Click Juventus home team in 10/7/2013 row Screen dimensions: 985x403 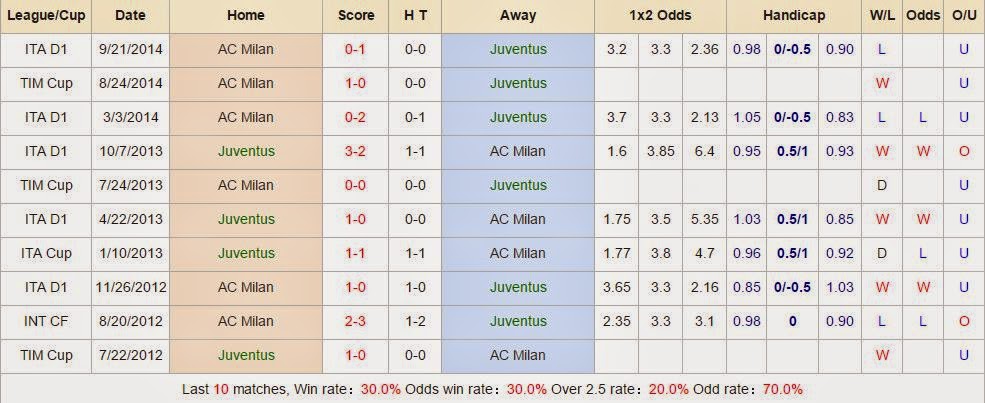click(x=246, y=152)
